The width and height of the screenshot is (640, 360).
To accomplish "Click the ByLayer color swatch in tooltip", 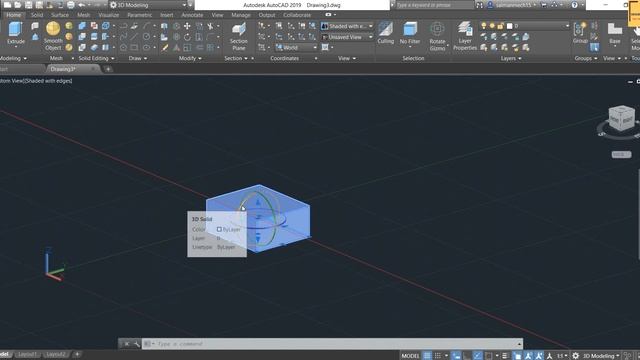I will tap(219, 229).
